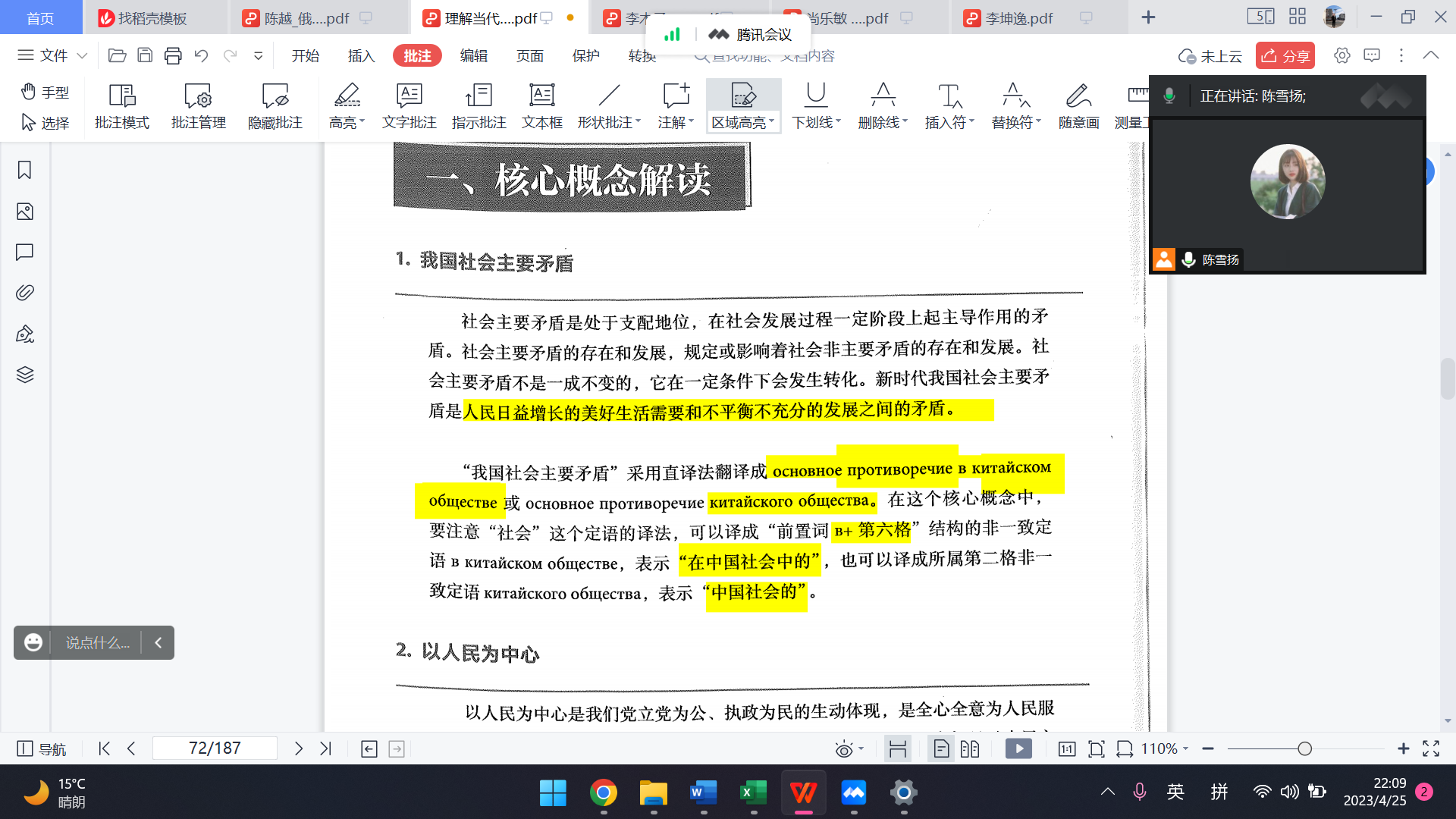Open the 110% zoom level dropdown
1456x819 pixels.
[1165, 748]
